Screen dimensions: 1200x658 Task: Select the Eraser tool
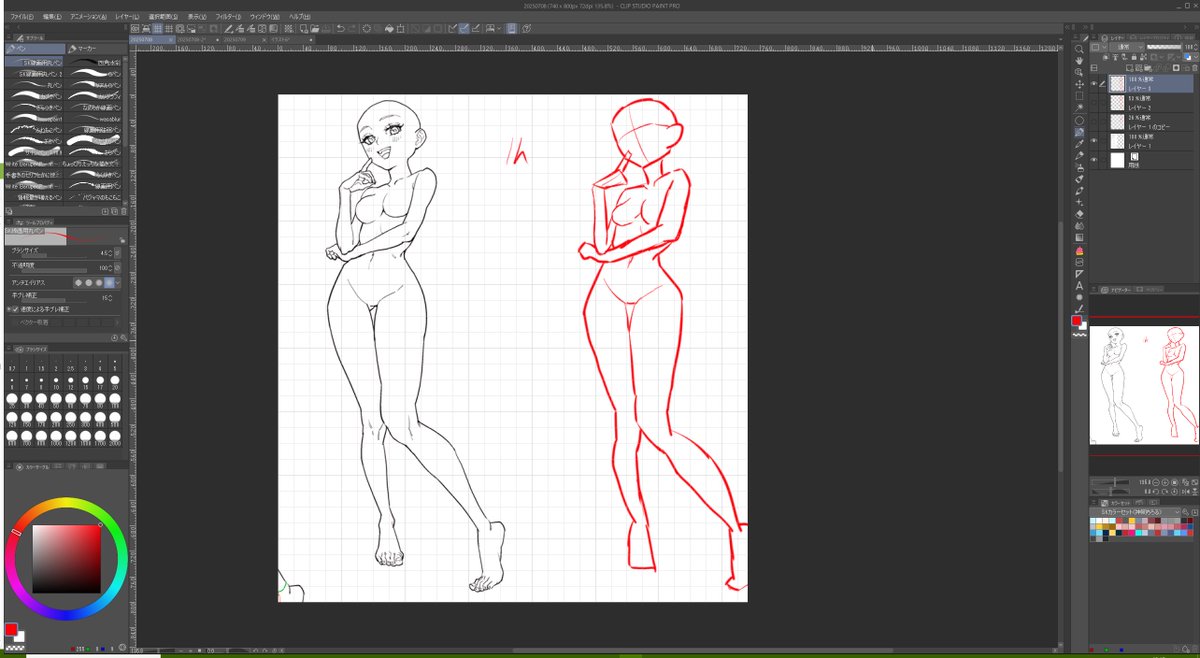[1079, 214]
